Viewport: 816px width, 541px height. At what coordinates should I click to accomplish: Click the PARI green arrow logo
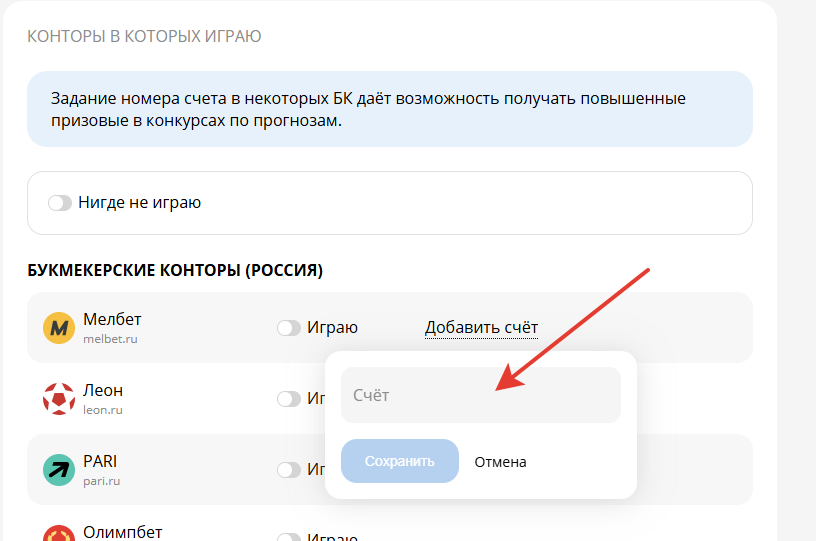pos(59,470)
